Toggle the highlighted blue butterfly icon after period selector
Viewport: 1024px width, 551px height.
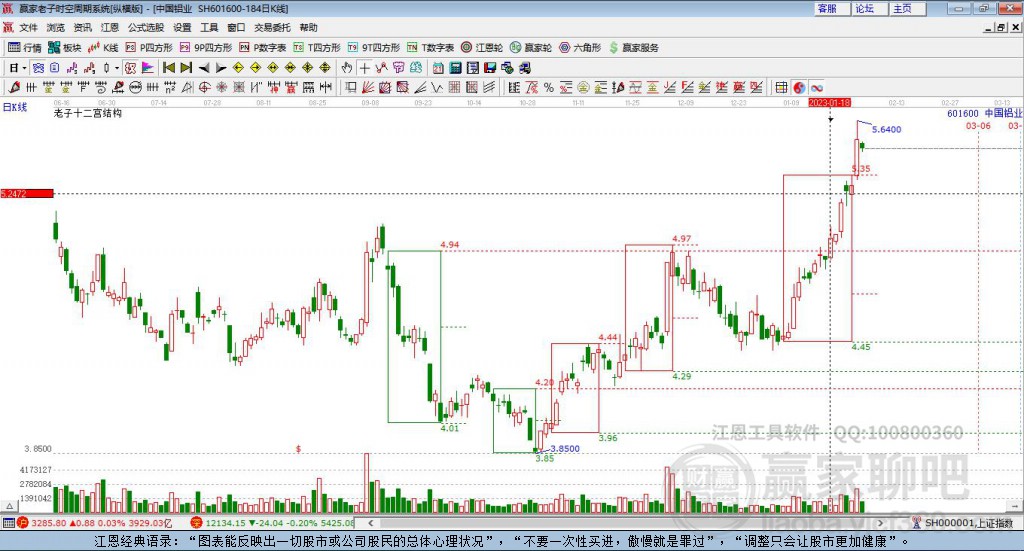(x=38, y=68)
